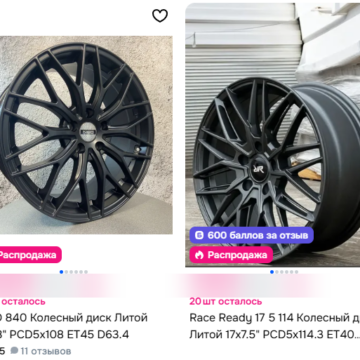Screen dimensions: 360x360
Task: Open the 11 отзывов reviews link
Action: tap(46, 351)
